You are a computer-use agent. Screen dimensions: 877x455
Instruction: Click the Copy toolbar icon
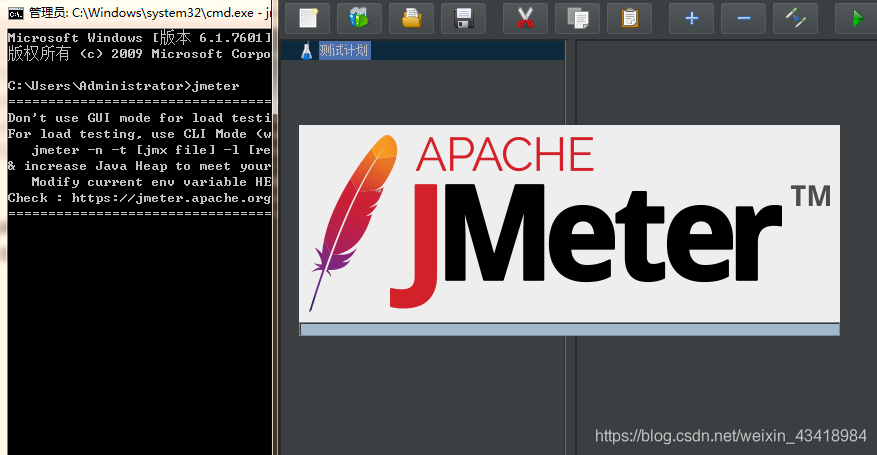point(577,18)
